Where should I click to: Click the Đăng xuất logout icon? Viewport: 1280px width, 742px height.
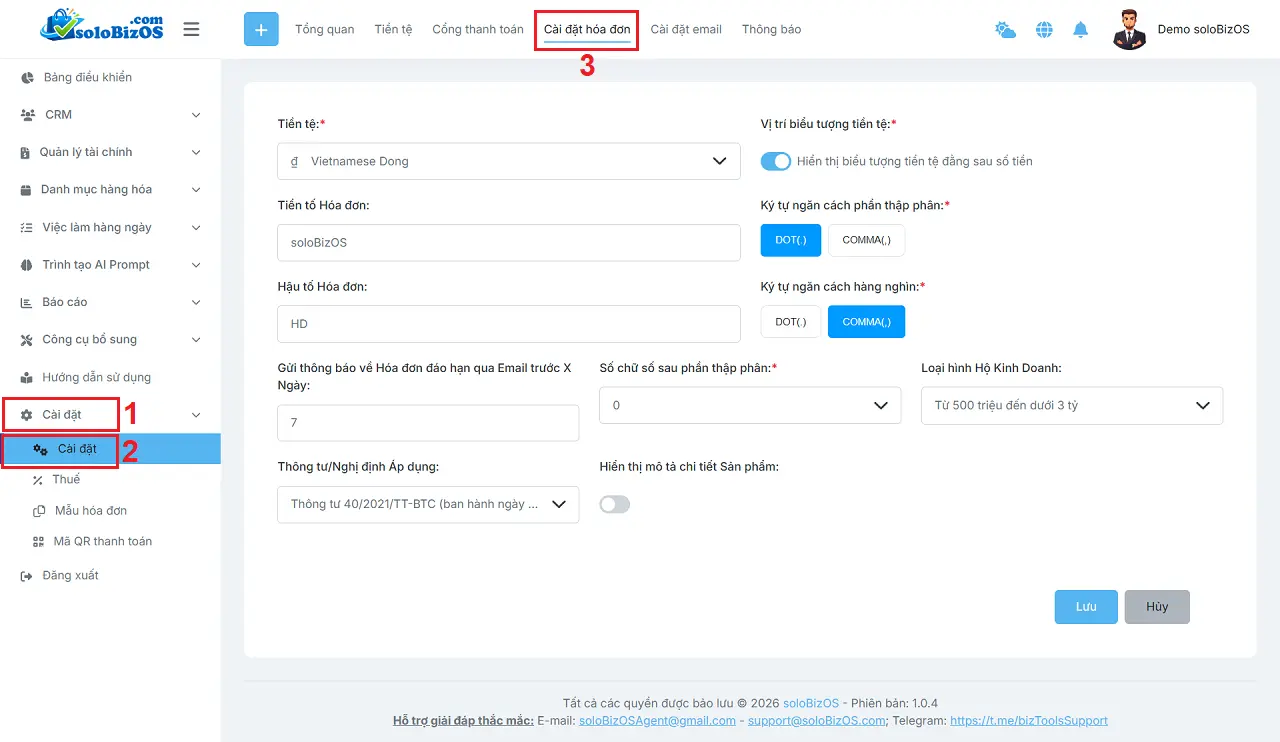[27, 576]
